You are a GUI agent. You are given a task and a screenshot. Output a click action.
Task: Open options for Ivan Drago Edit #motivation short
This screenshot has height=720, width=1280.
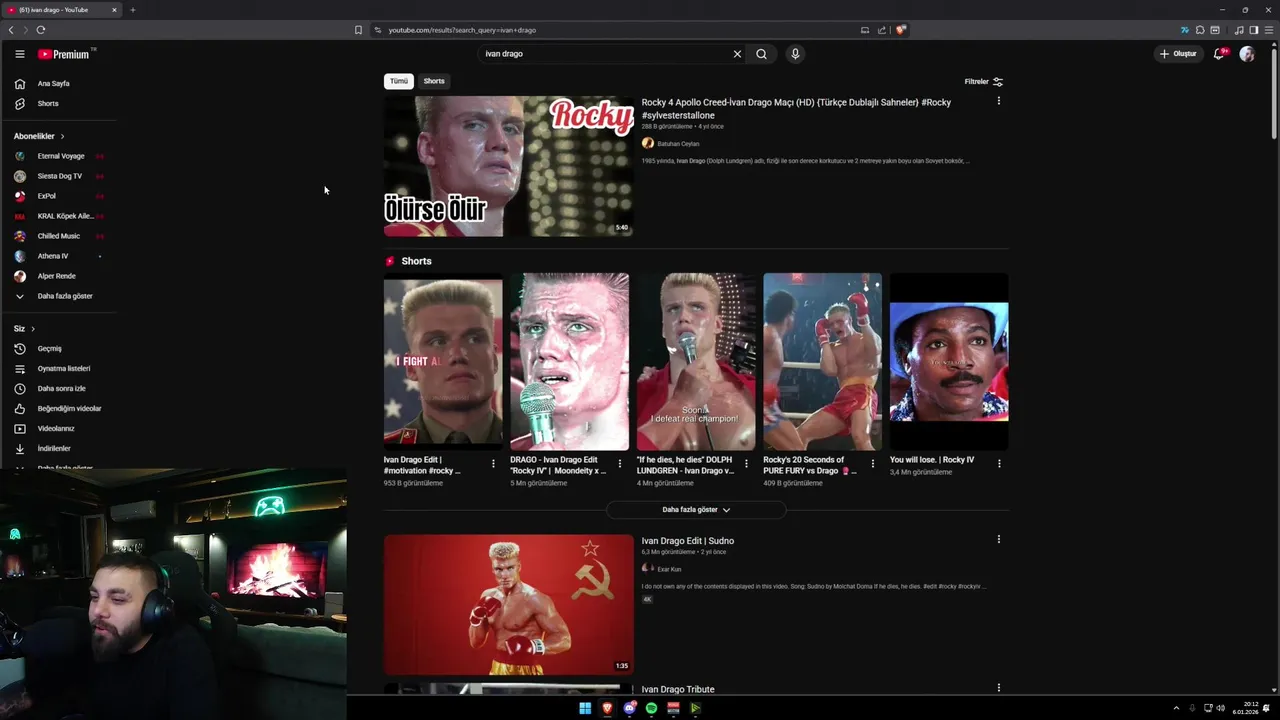(493, 464)
